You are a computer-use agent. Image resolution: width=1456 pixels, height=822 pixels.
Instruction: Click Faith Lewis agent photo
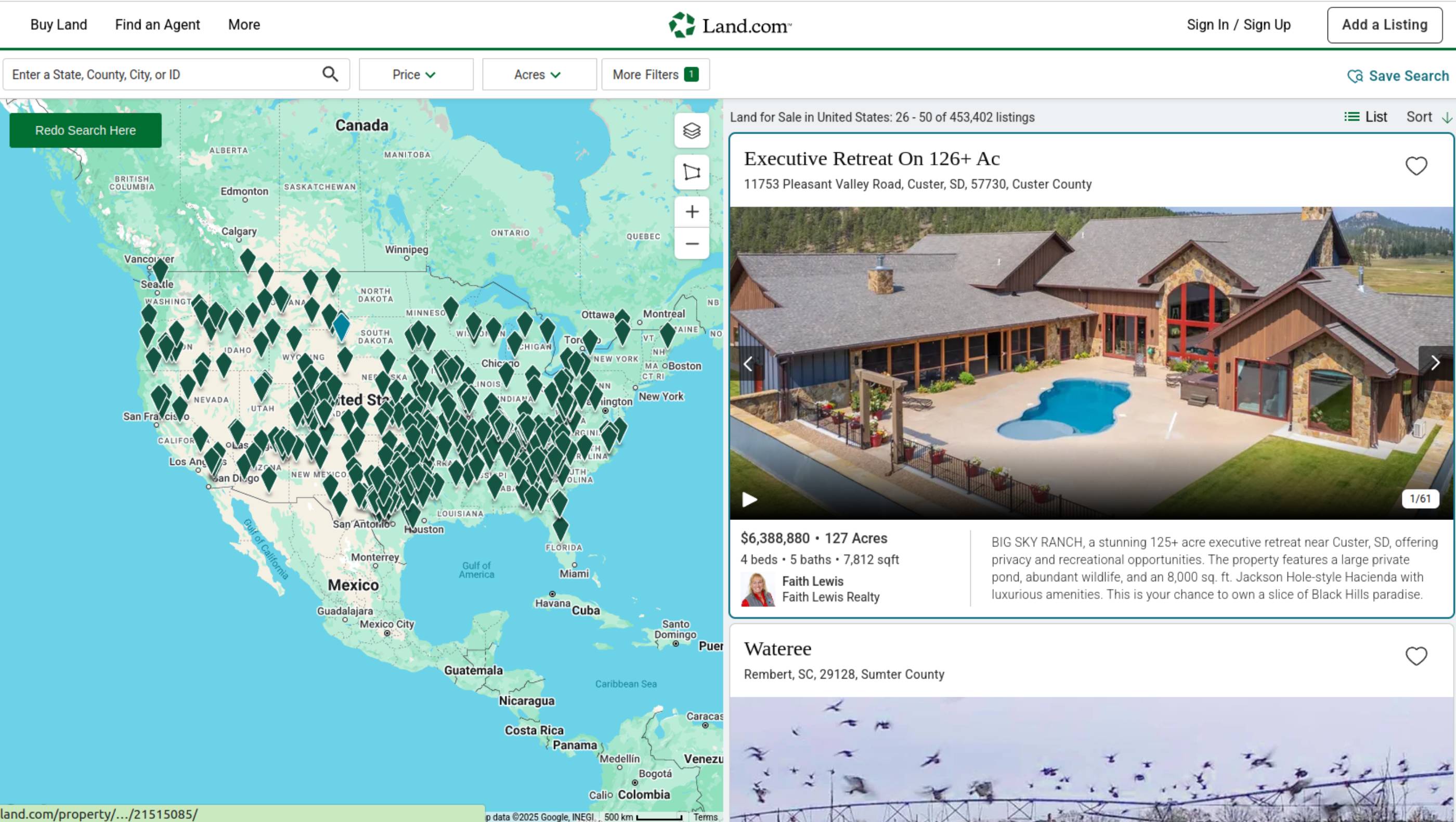[x=758, y=589]
